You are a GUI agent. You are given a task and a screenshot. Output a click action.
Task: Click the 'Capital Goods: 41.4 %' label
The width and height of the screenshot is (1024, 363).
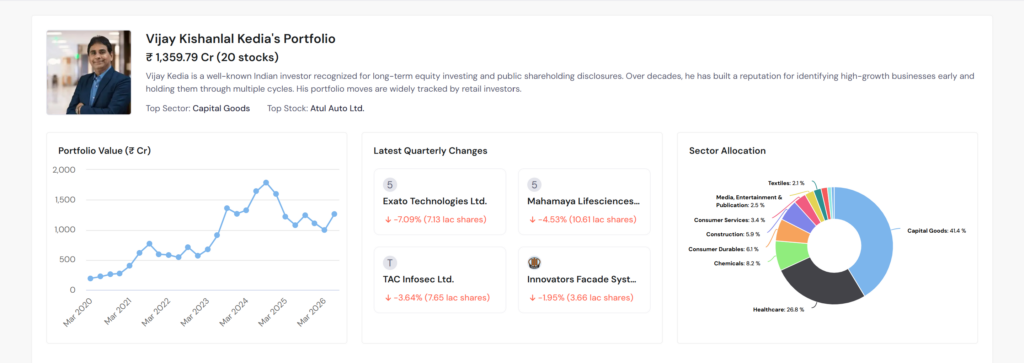tap(936, 231)
